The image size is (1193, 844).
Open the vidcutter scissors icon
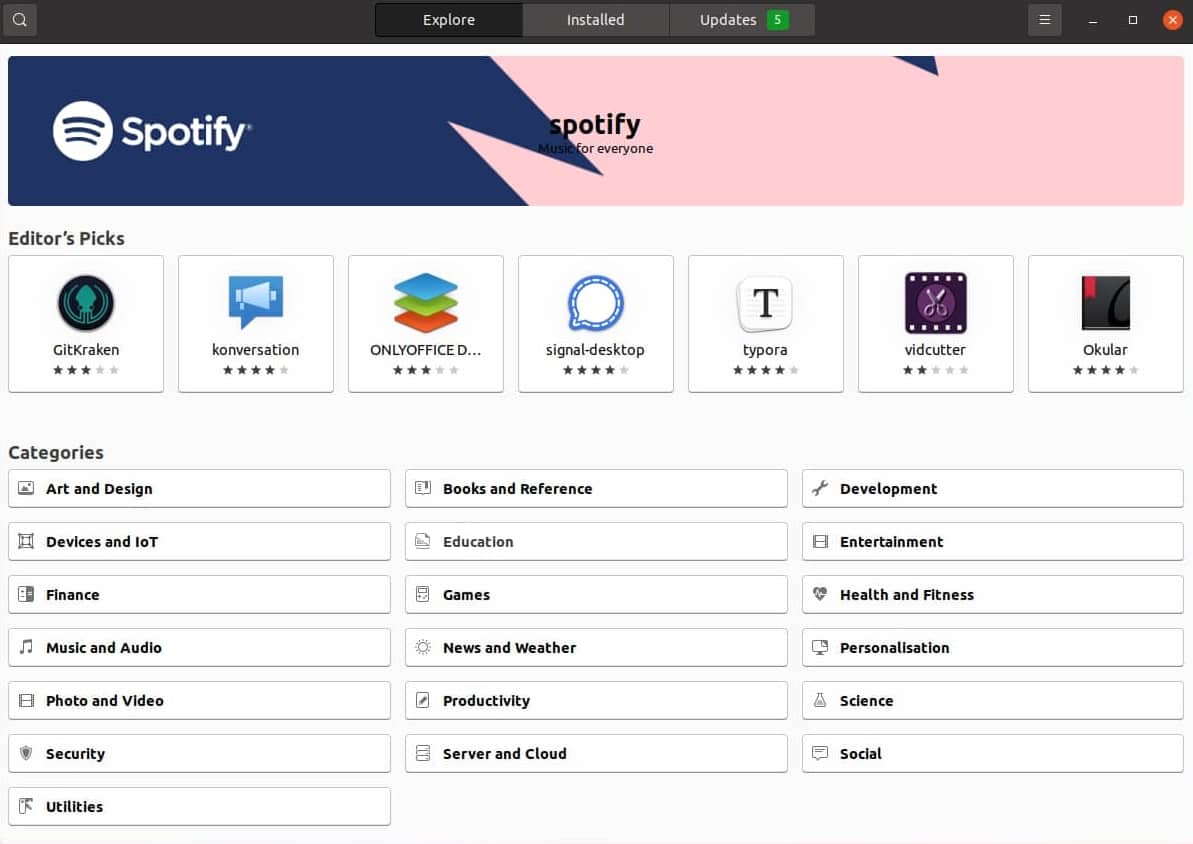[x=936, y=303]
